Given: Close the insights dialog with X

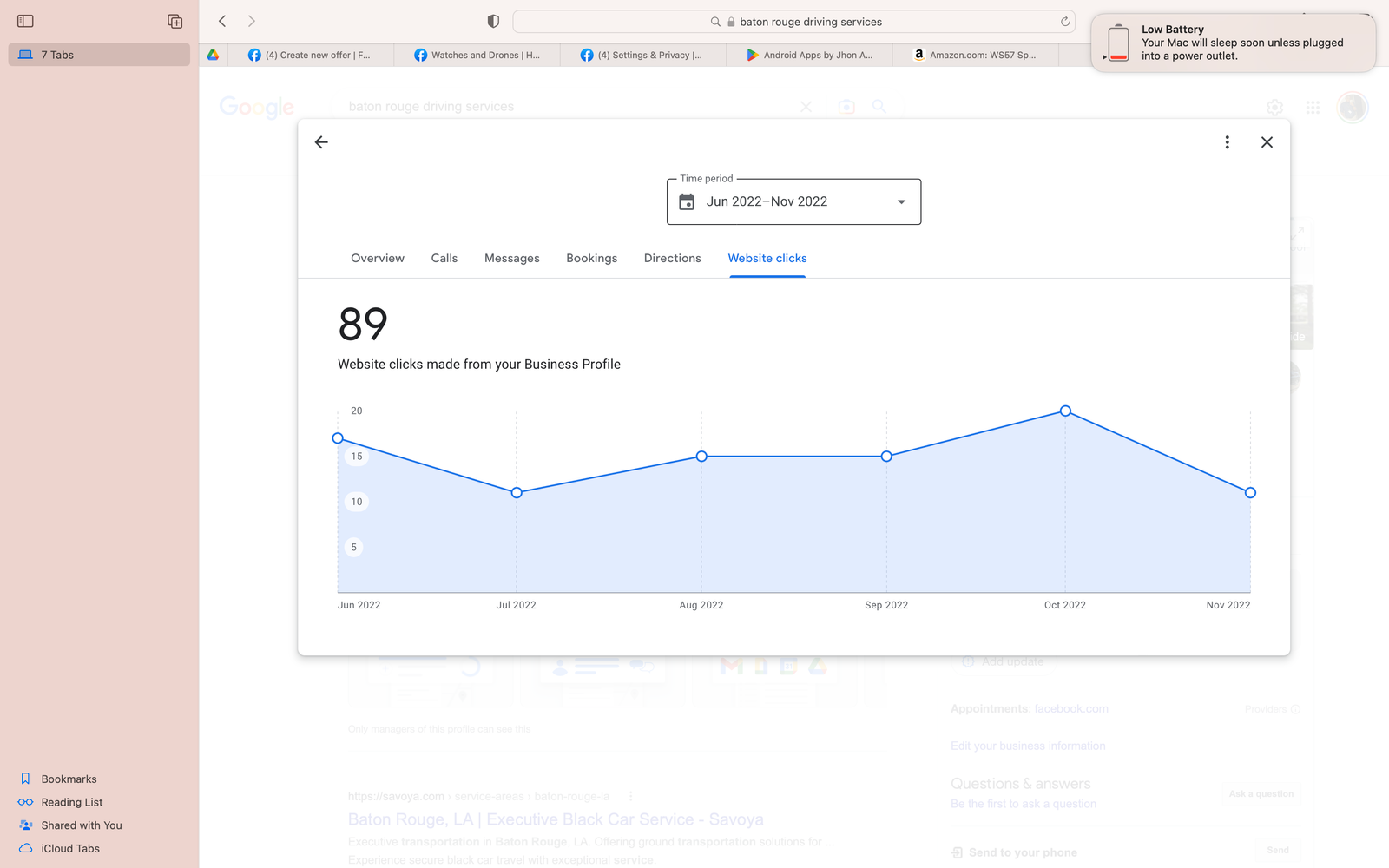Looking at the screenshot, I should (x=1267, y=142).
